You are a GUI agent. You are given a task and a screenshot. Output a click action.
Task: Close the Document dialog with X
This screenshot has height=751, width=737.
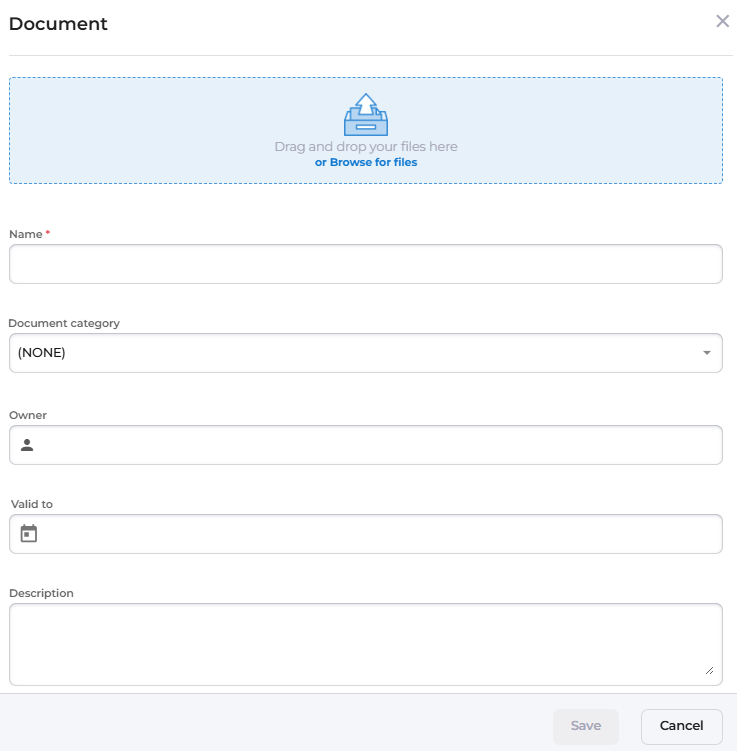tap(722, 21)
